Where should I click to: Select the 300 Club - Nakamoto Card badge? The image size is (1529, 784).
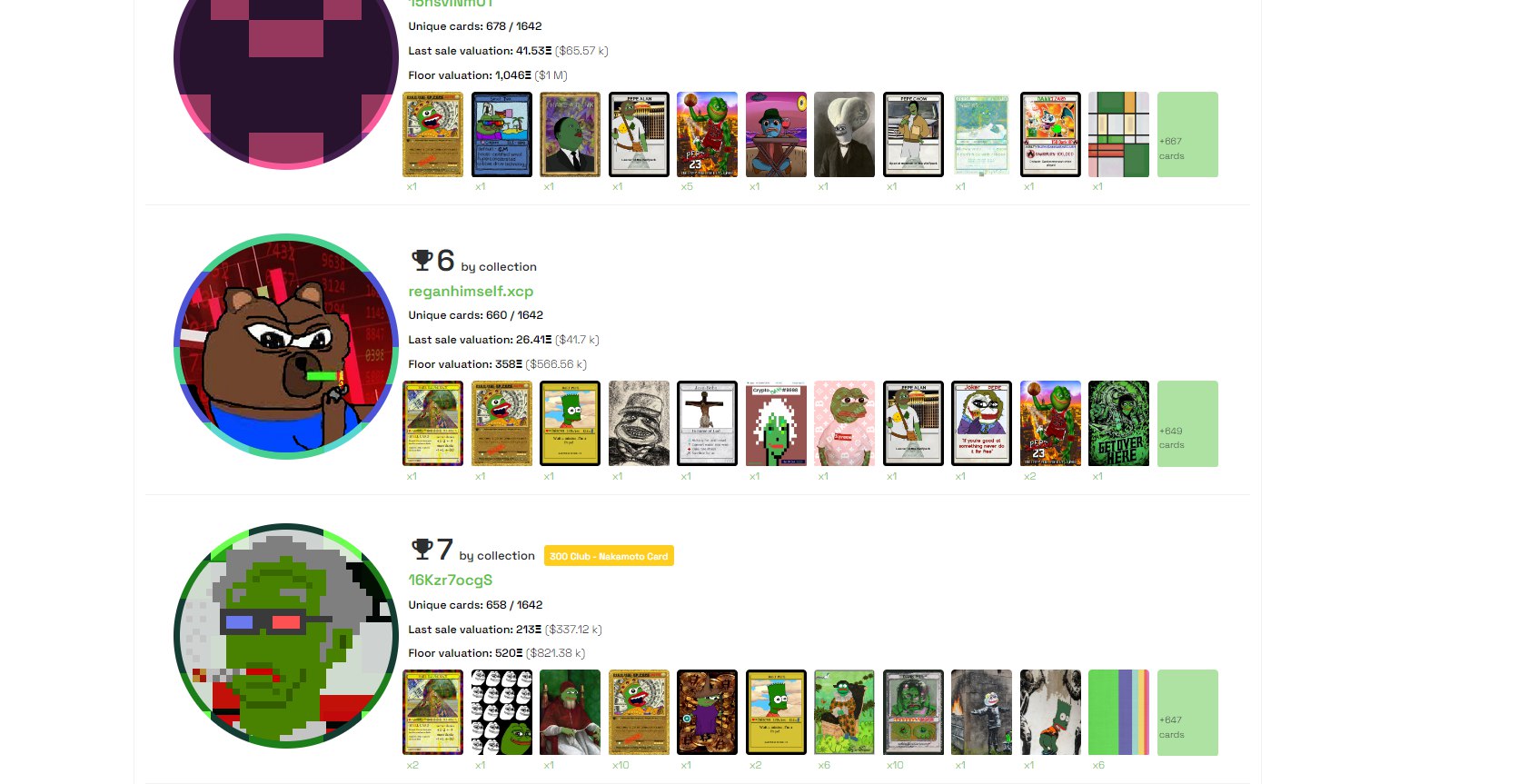click(x=609, y=556)
